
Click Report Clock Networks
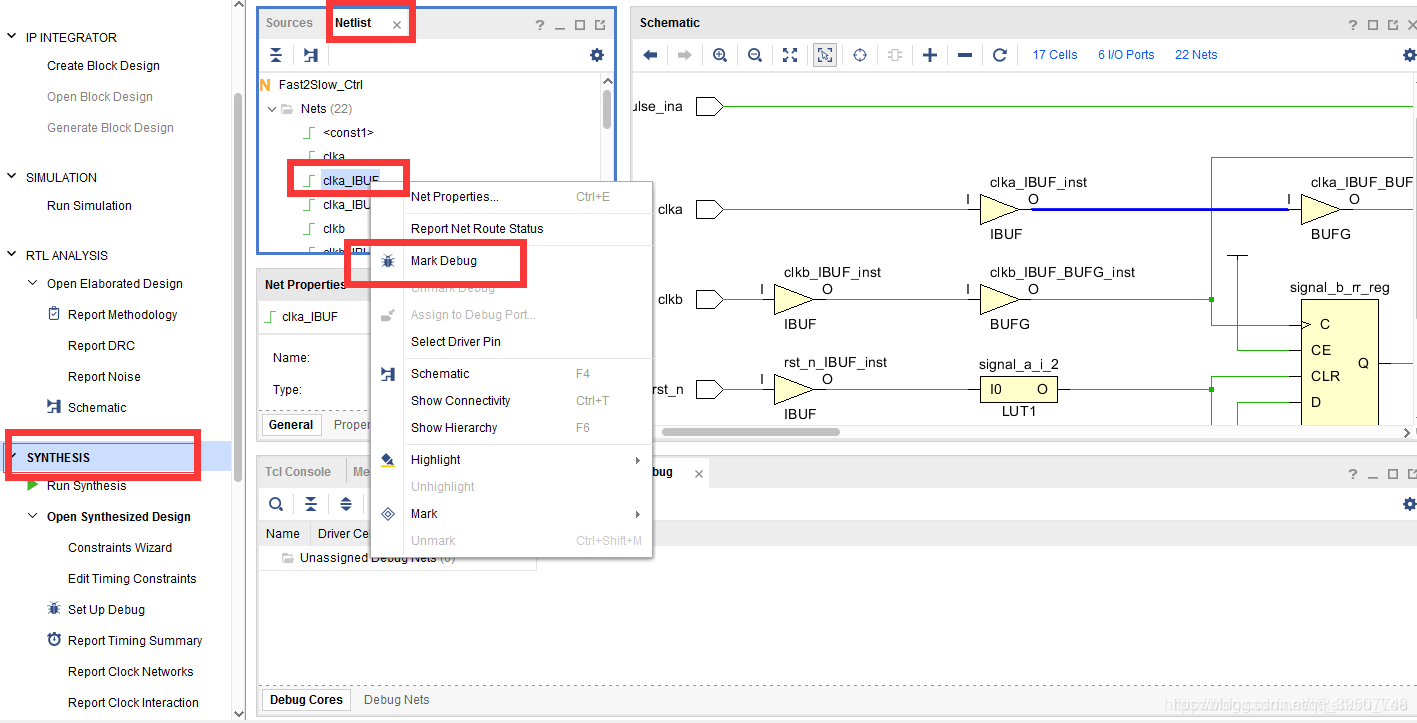(131, 672)
